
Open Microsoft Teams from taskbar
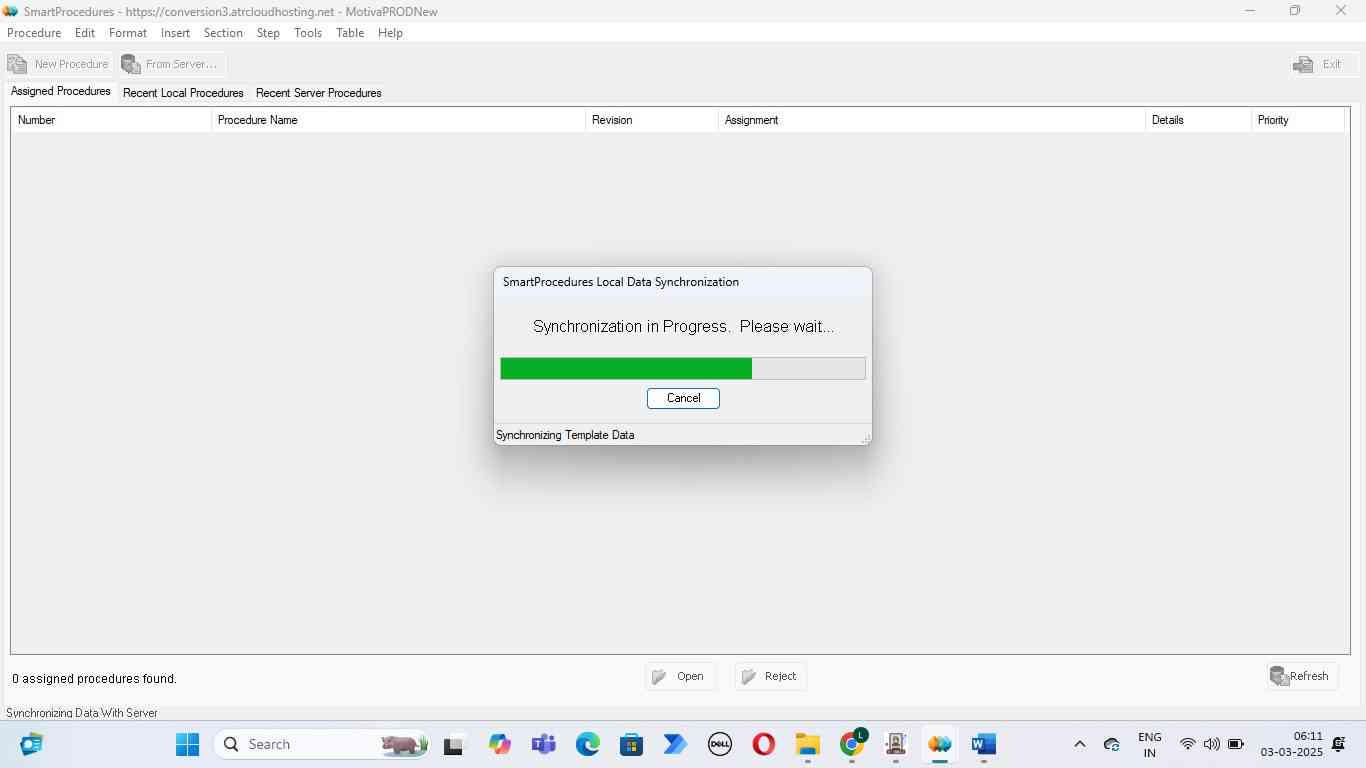click(543, 744)
